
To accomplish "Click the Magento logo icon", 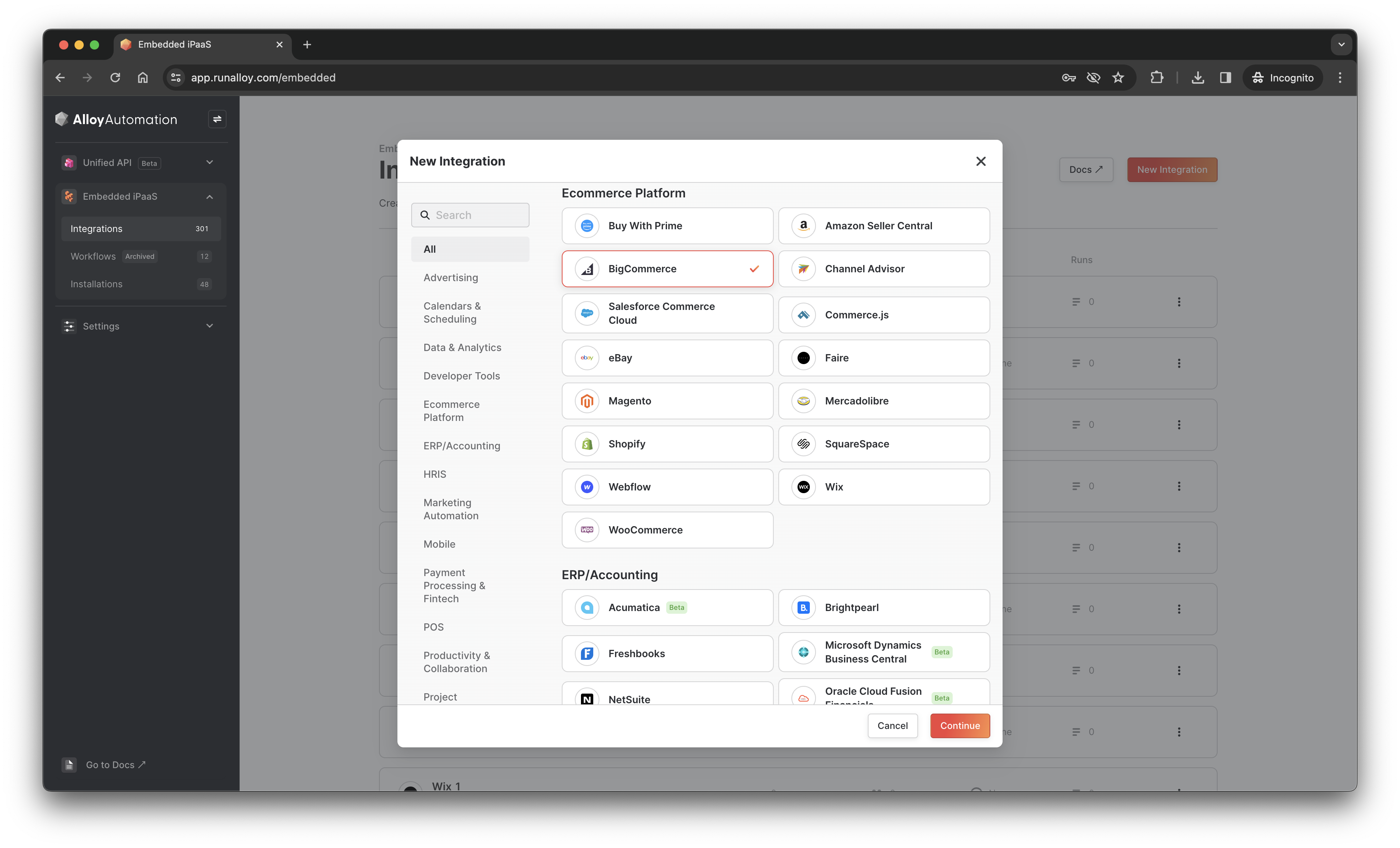I will click(587, 401).
